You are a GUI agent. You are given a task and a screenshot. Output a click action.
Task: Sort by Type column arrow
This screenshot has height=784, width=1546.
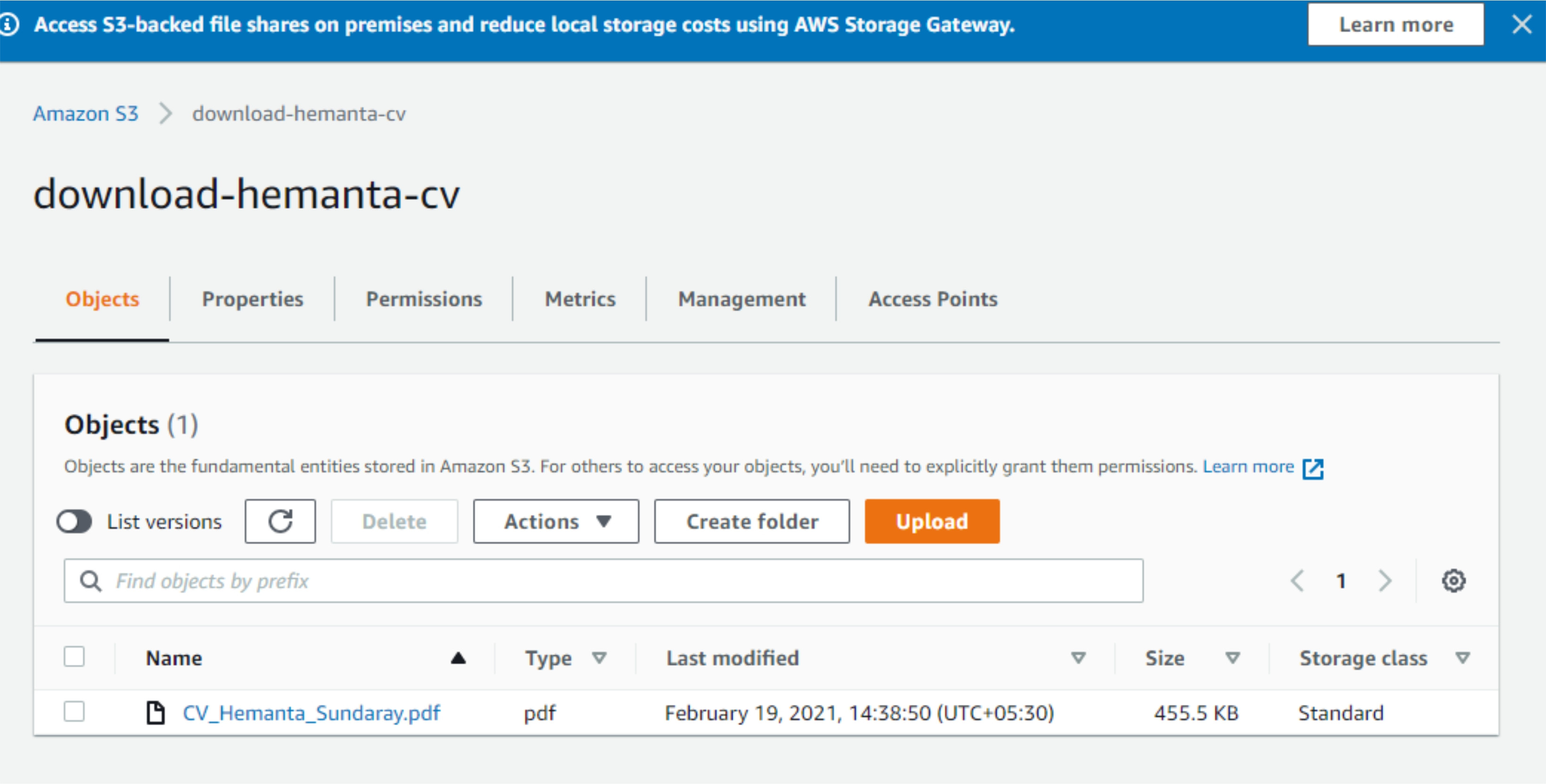pos(598,658)
